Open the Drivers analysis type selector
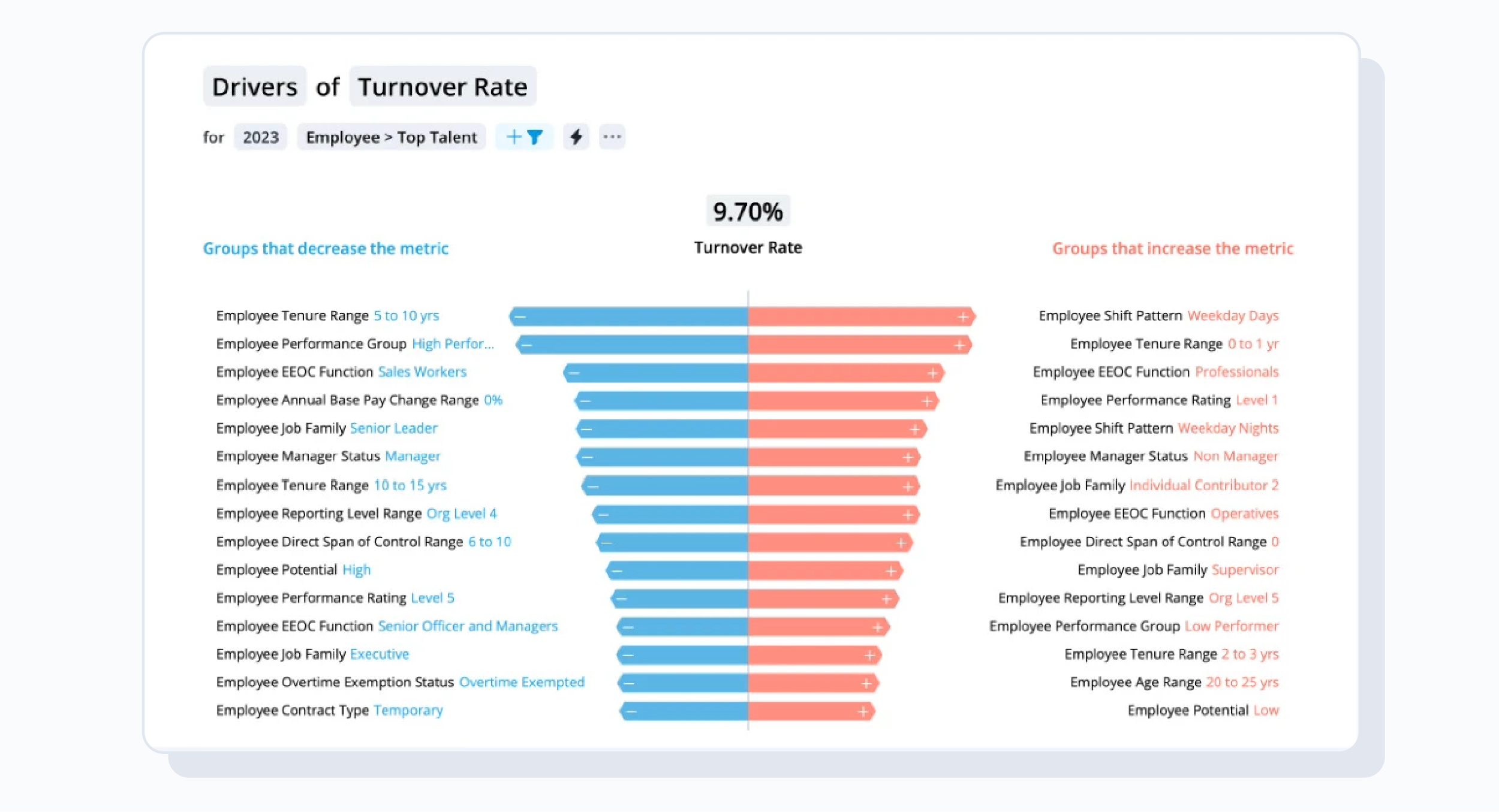Viewport: 1499px width, 812px height. 255,87
